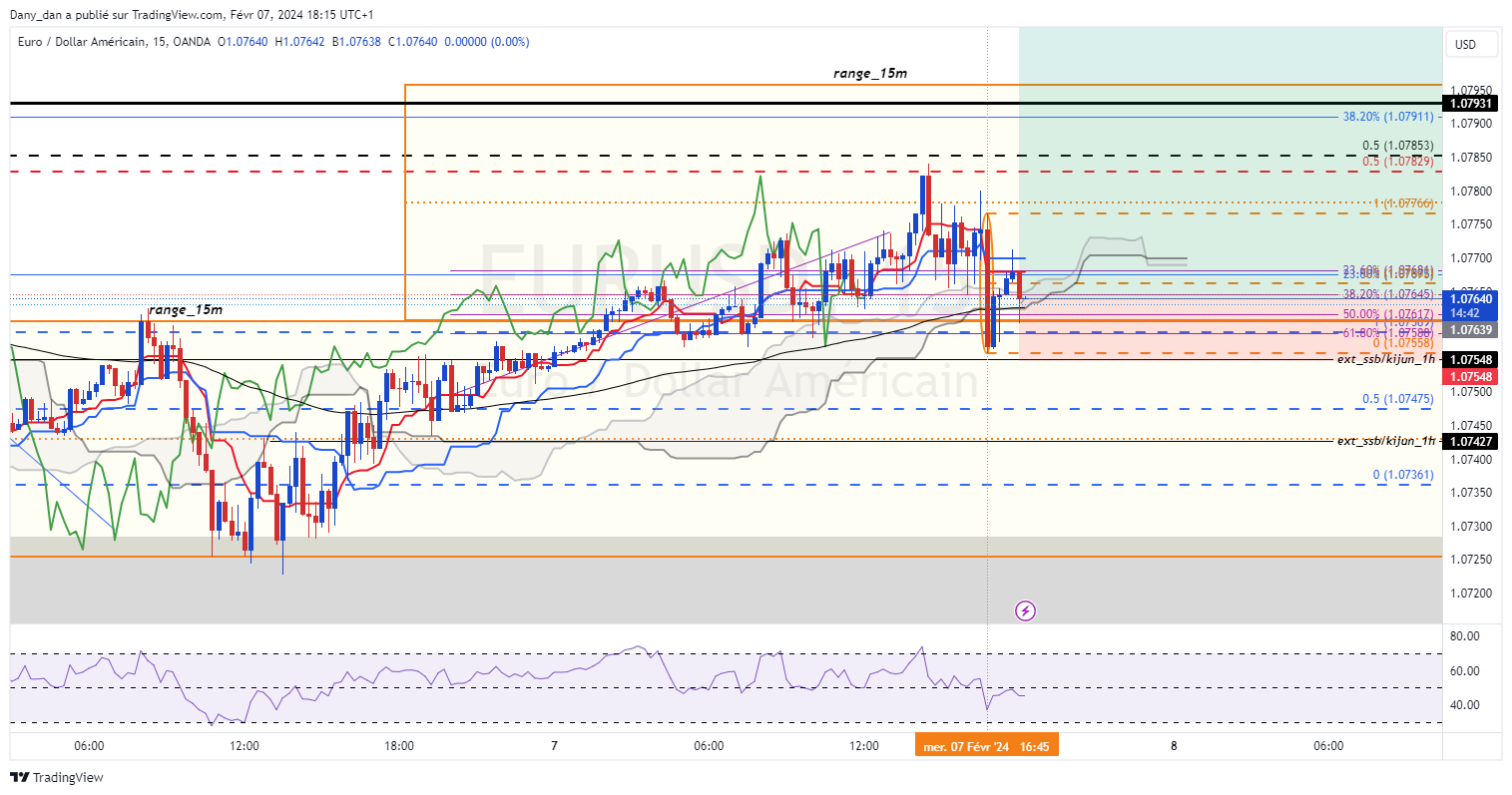Click the orange date marker mer. 07 Févr '24 16:45
1512x795 pixels.
pos(986,746)
